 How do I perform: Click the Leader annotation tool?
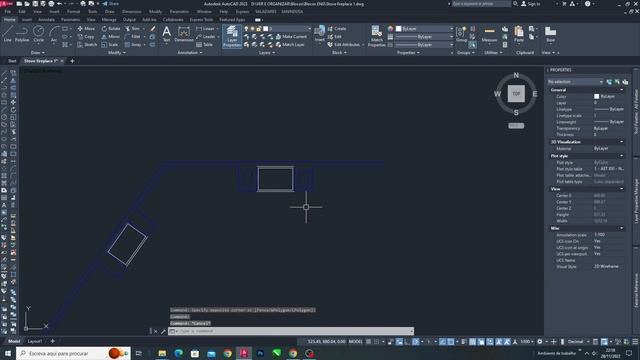click(206, 36)
